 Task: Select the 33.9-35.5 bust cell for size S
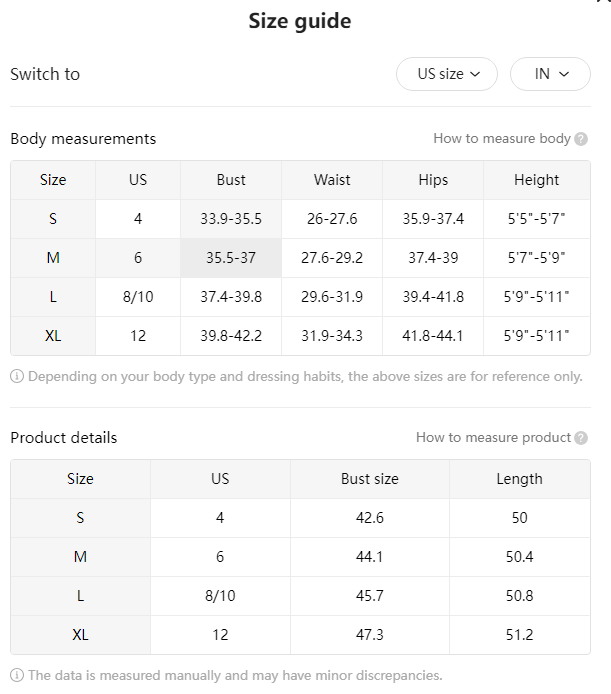231,219
